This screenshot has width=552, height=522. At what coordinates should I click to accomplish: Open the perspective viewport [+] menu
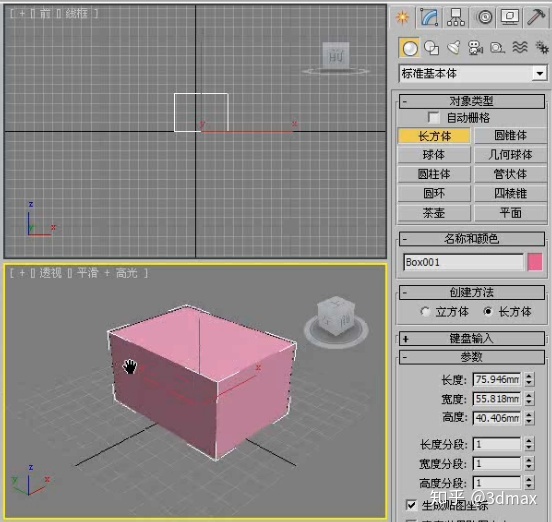[22, 273]
